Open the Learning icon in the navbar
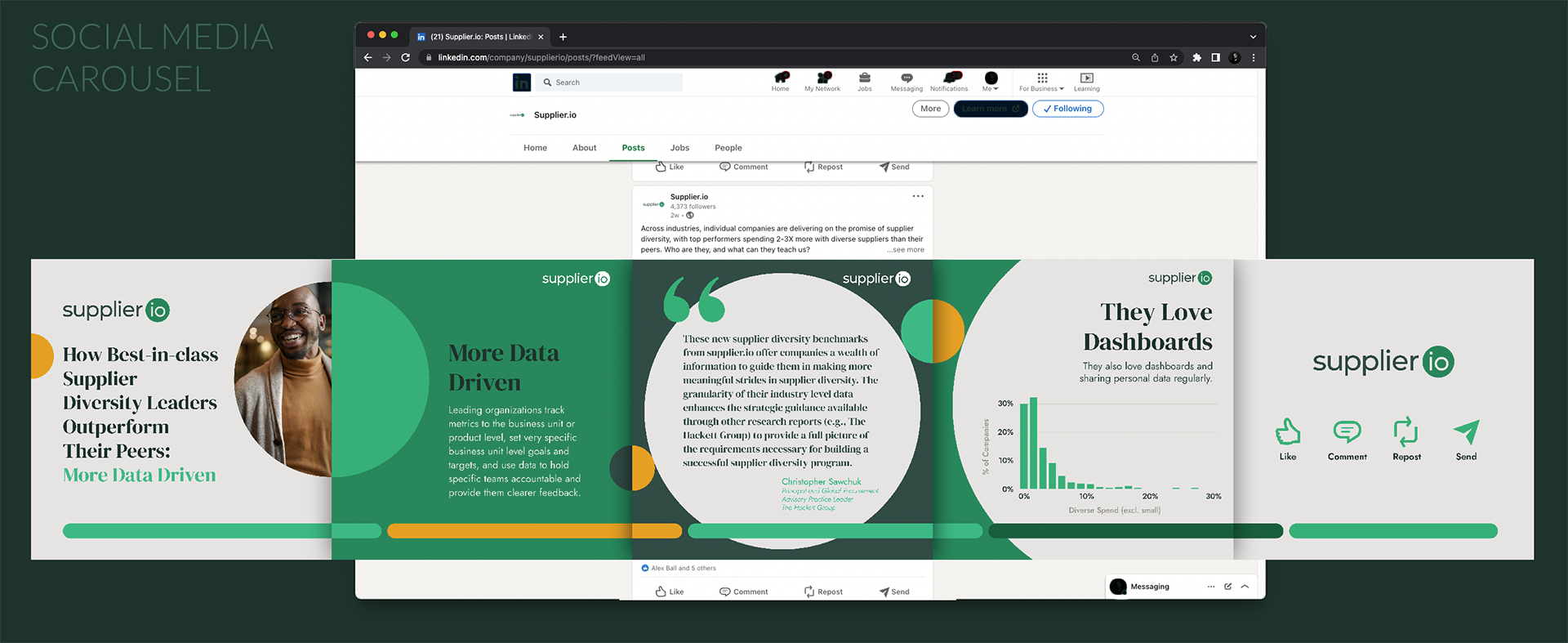Screen dimensions: 1568x643 pyautogui.click(x=1087, y=81)
